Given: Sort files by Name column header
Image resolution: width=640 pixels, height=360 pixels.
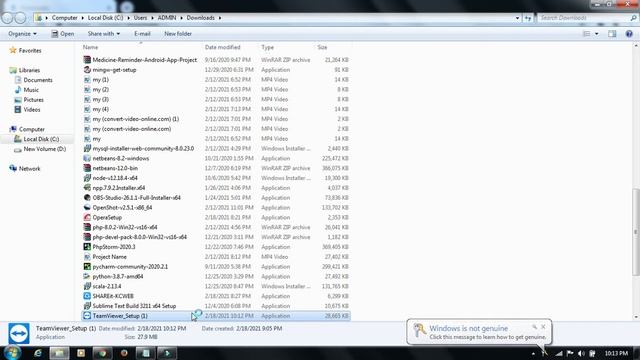Looking at the screenshot, I should tap(90, 47).
